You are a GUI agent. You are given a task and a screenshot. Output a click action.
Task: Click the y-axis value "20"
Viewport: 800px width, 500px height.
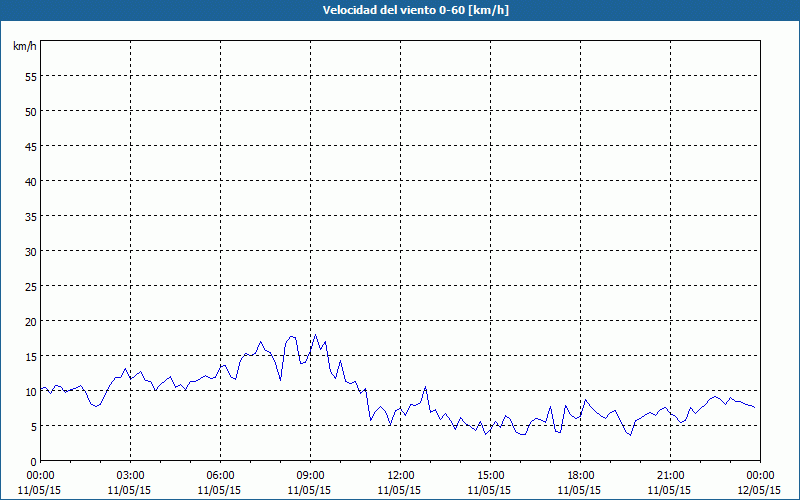(x=31, y=321)
